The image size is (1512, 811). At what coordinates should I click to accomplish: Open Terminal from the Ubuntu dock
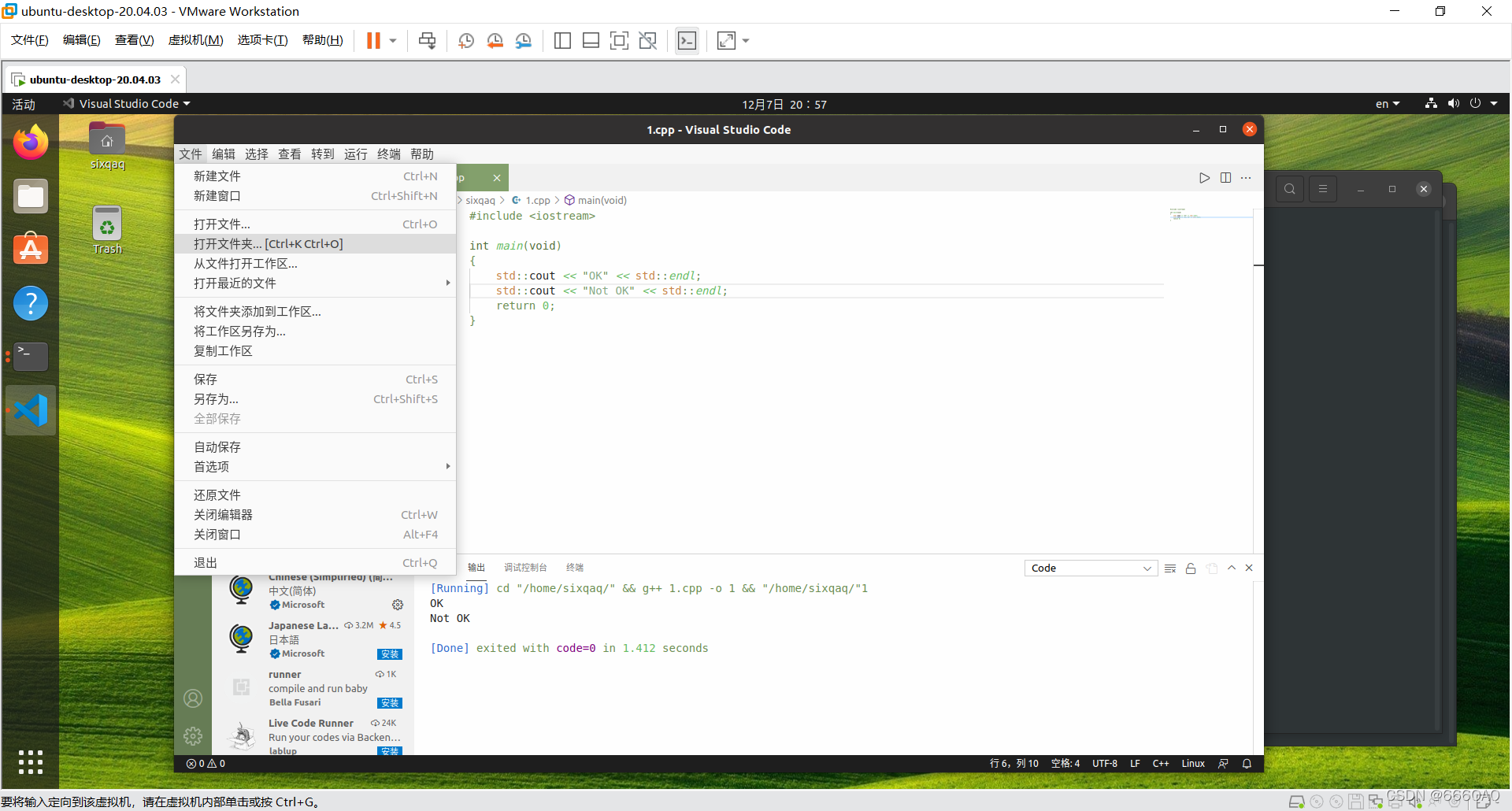(x=31, y=357)
